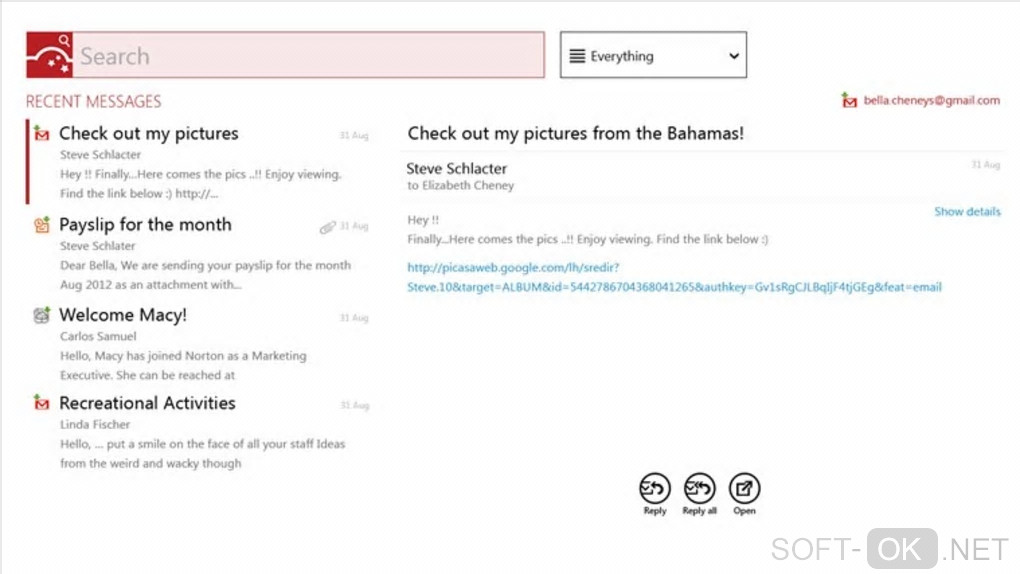Click the red search logo icon
The image size is (1020, 574).
tap(50, 55)
